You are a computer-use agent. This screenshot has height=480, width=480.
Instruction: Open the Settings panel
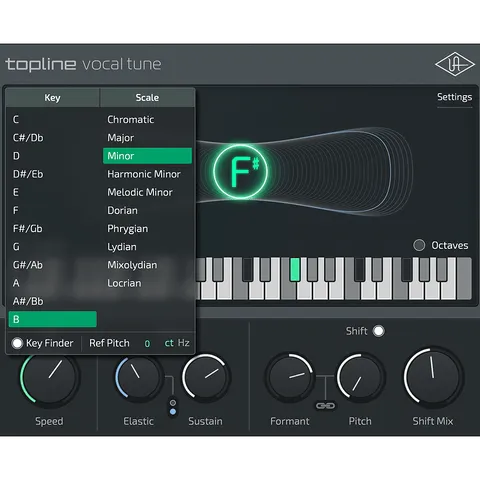(x=454, y=97)
